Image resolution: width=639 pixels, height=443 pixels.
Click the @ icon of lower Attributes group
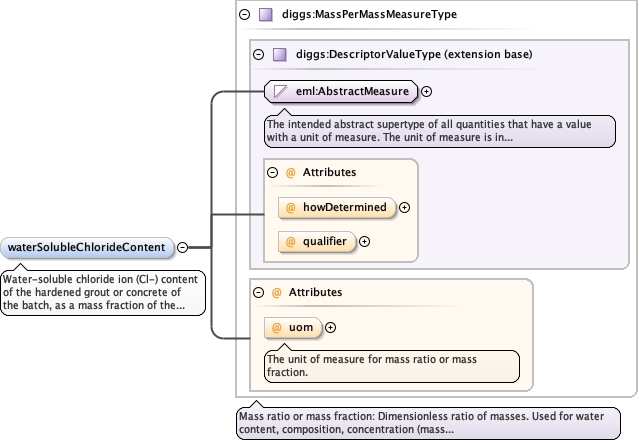[x=277, y=293]
